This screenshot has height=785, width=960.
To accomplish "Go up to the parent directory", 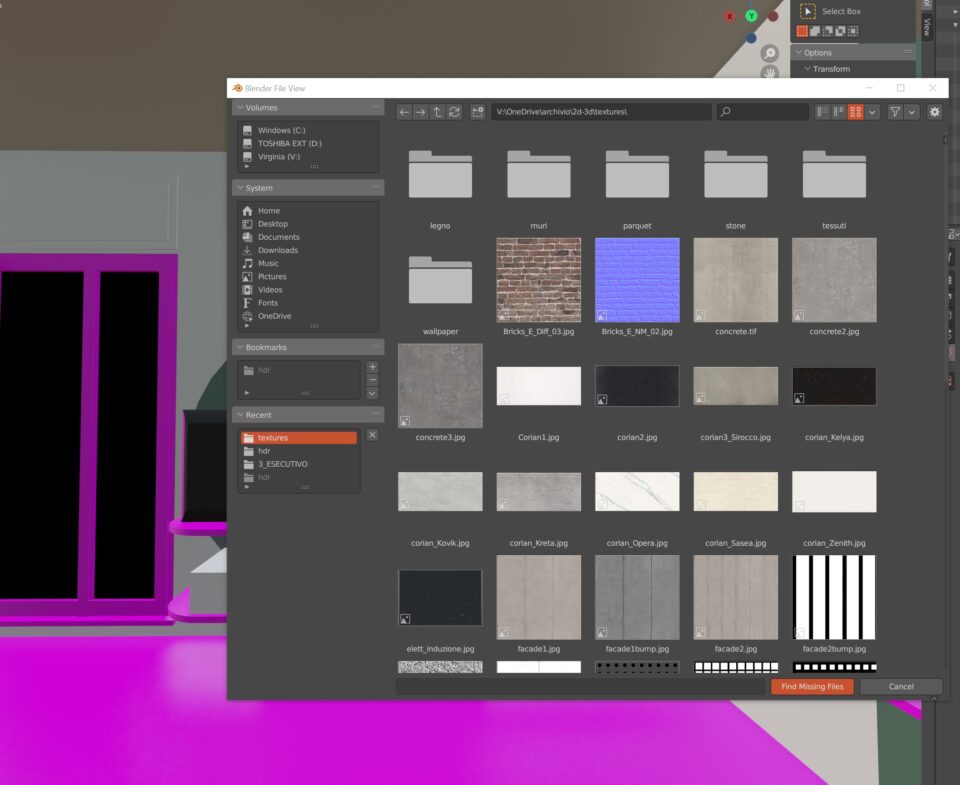I will [x=437, y=112].
